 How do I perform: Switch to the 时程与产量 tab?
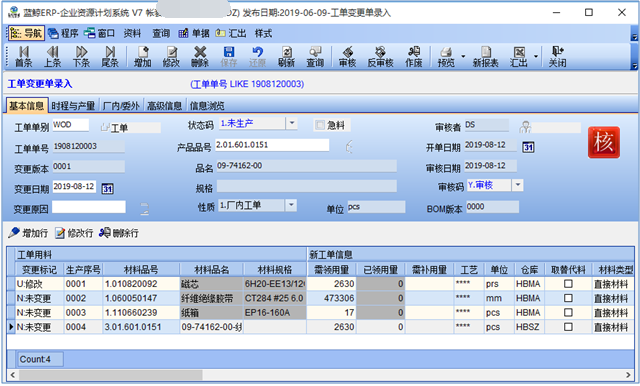point(73,106)
